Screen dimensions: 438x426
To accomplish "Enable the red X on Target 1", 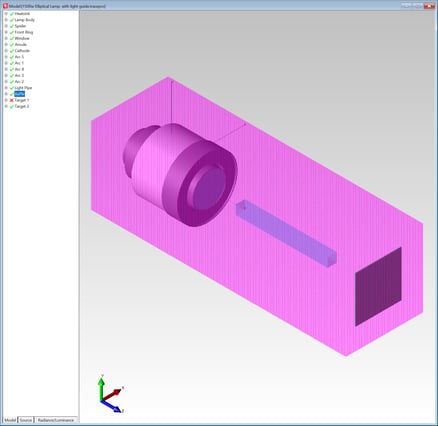I will pyautogui.click(x=12, y=100).
